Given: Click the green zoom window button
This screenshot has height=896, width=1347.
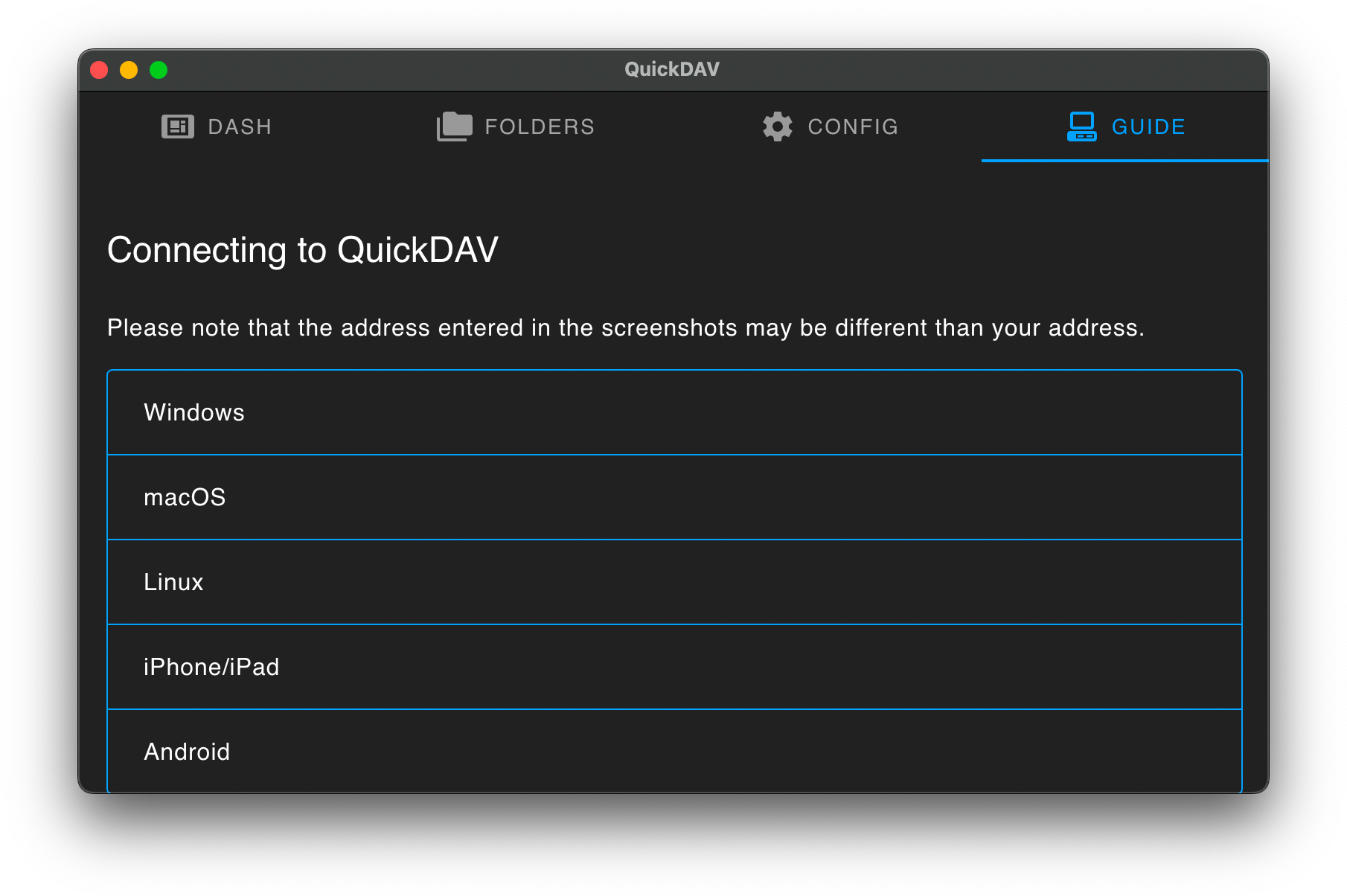Looking at the screenshot, I should click(x=158, y=69).
